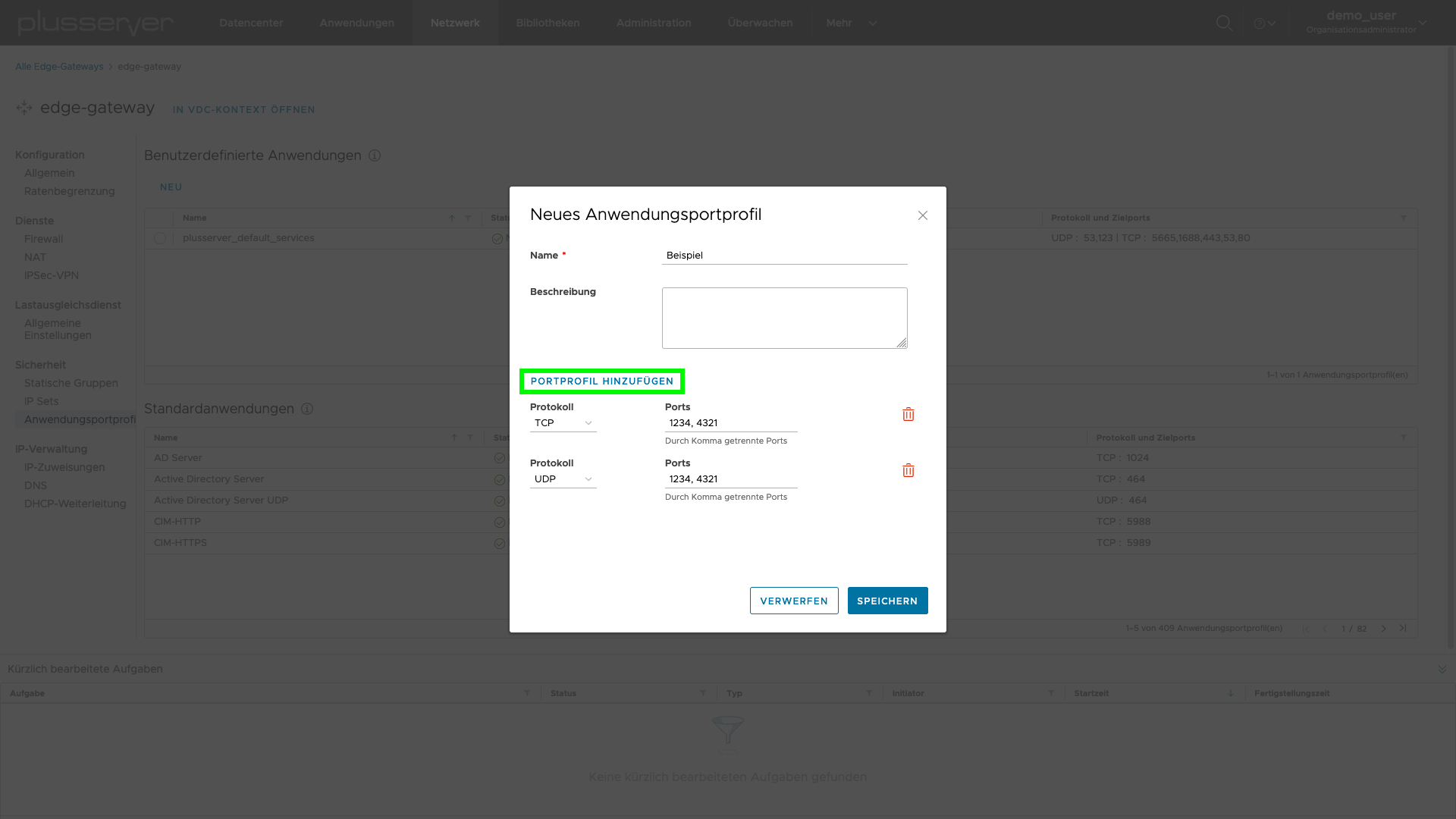This screenshot has height=819, width=1456.
Task: Filter standard Protokoll und Zielports column
Action: click(1404, 438)
